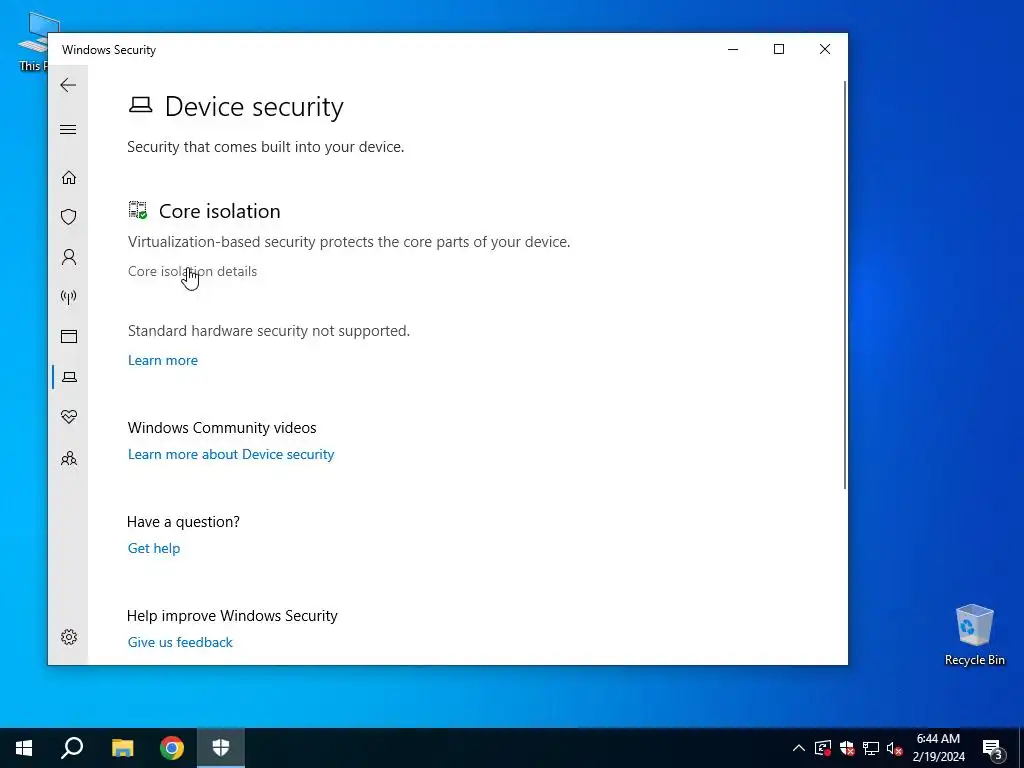Open Firewall & network protection icon
The width and height of the screenshot is (1024, 768).
click(x=69, y=297)
